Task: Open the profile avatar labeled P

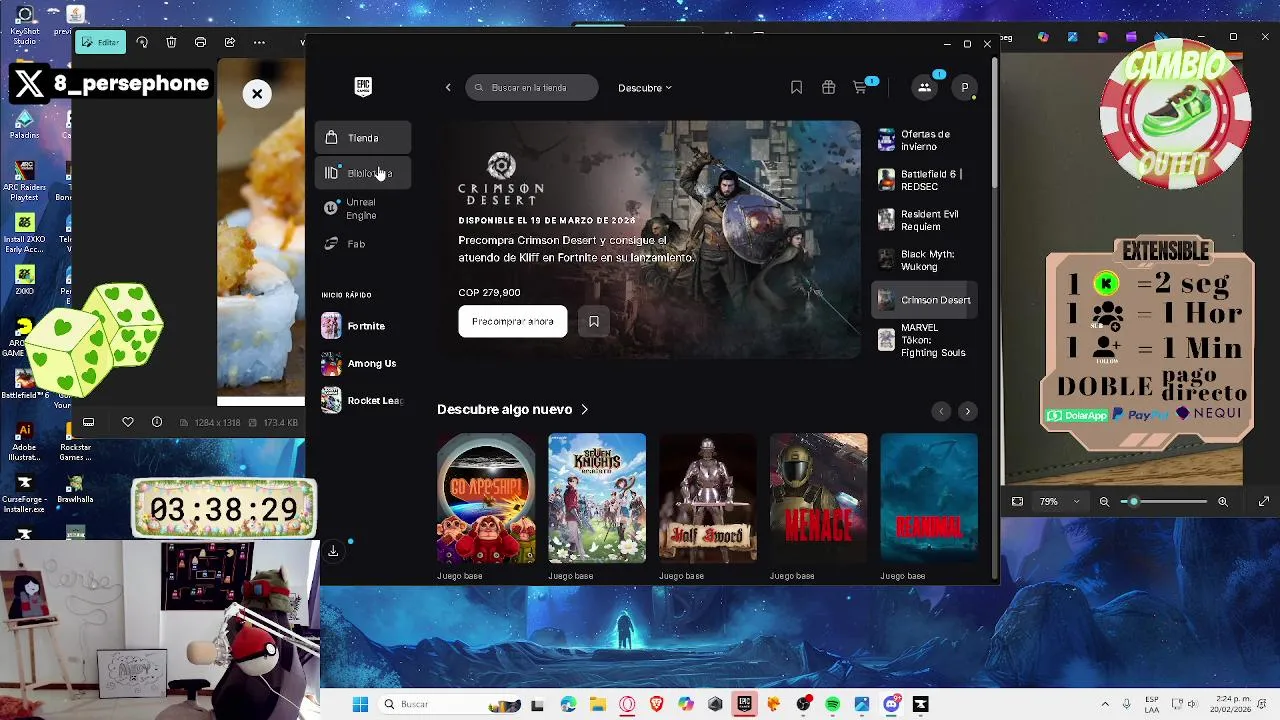Action: (964, 88)
